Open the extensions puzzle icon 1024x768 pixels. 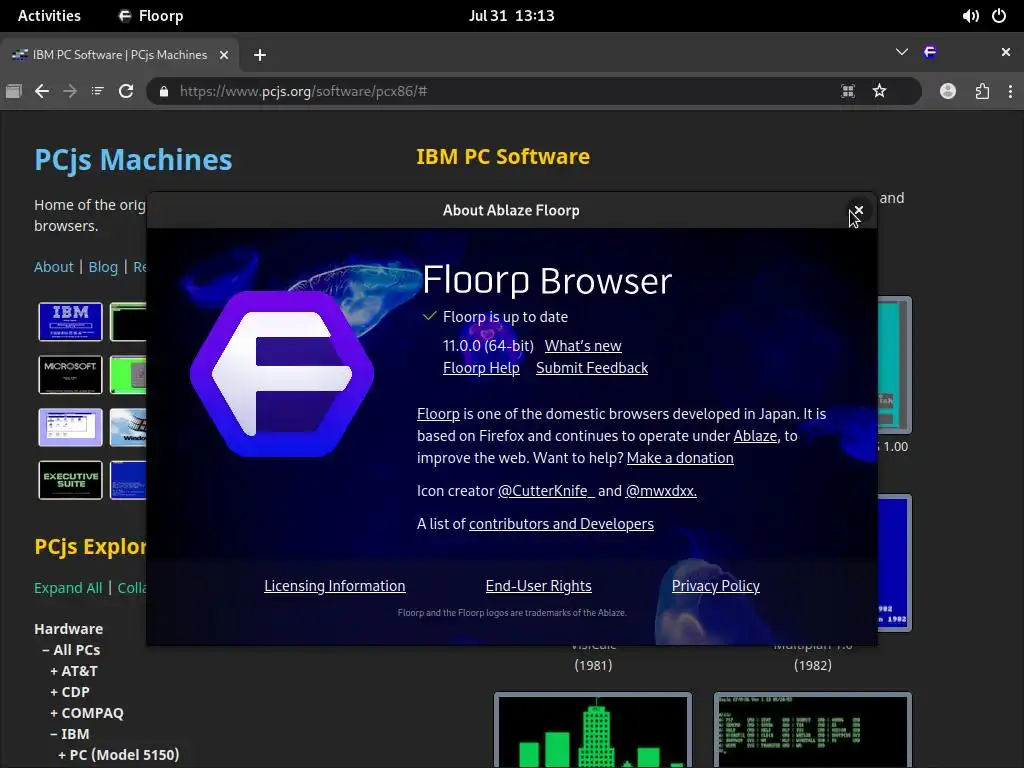coord(982,91)
